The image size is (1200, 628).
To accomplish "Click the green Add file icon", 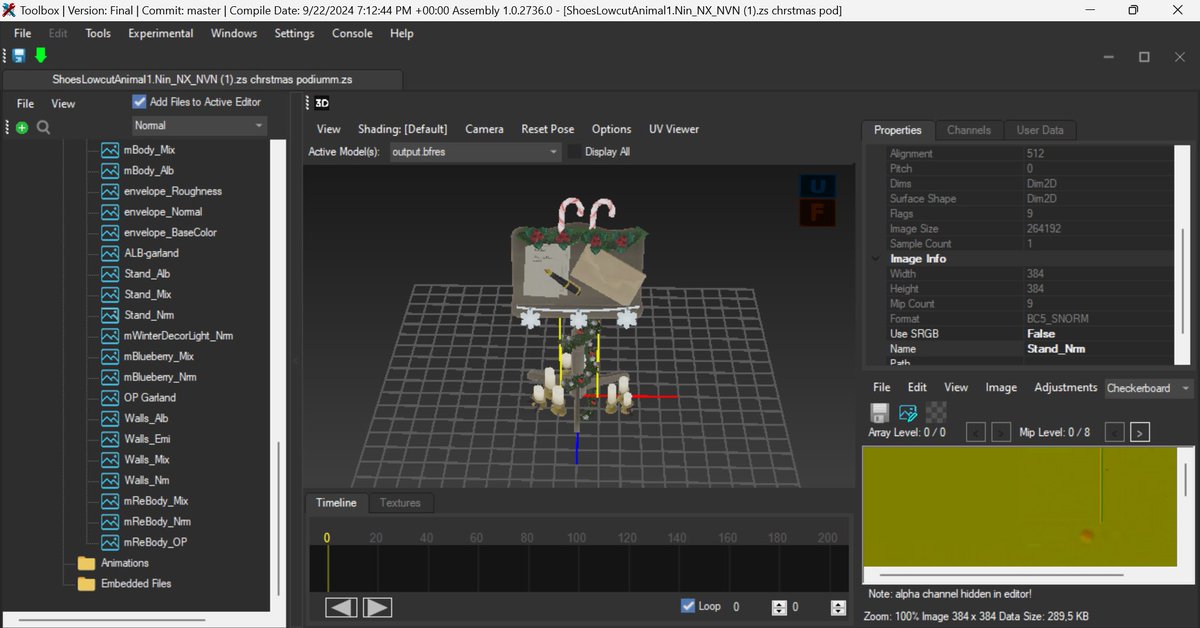I will tap(23, 127).
